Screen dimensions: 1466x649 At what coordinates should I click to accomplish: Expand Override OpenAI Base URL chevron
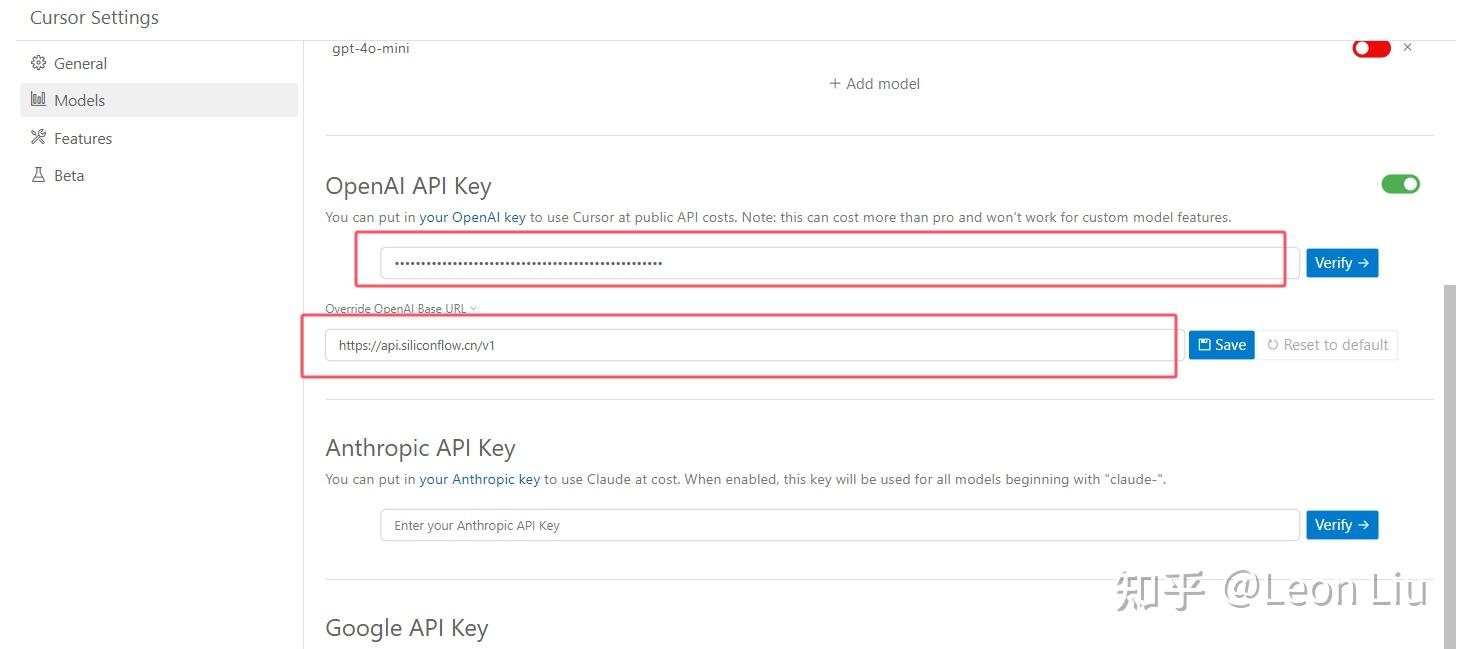click(474, 309)
